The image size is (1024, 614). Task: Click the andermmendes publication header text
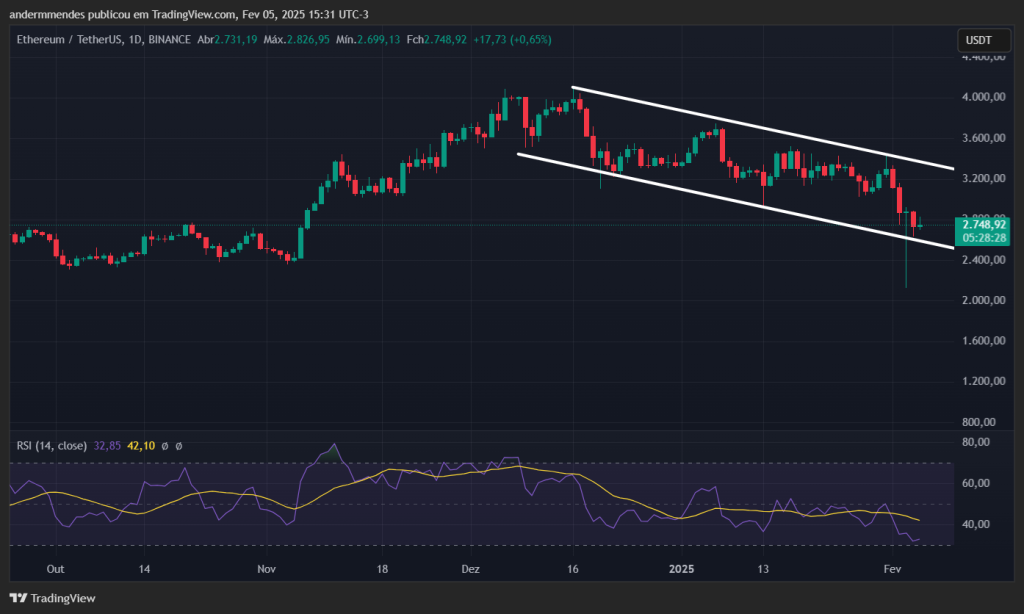(x=189, y=14)
